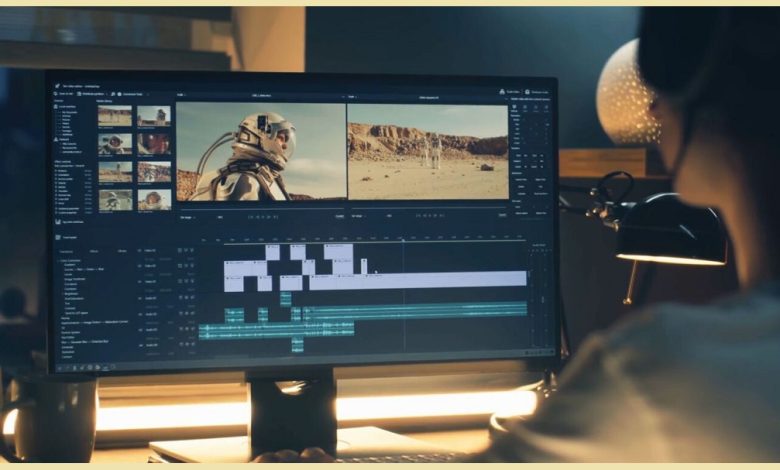
Task: Click the square panel icon heading the timeline section
Action: click(58, 238)
